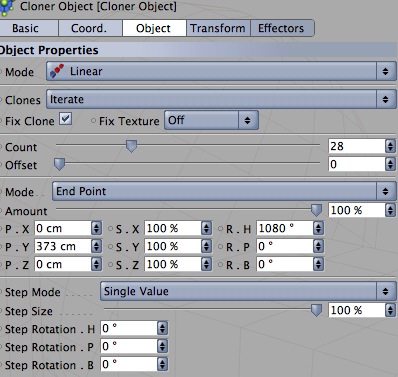Click the R . B stepper arrows
The width and height of the screenshot is (398, 377).
[x=319, y=264]
